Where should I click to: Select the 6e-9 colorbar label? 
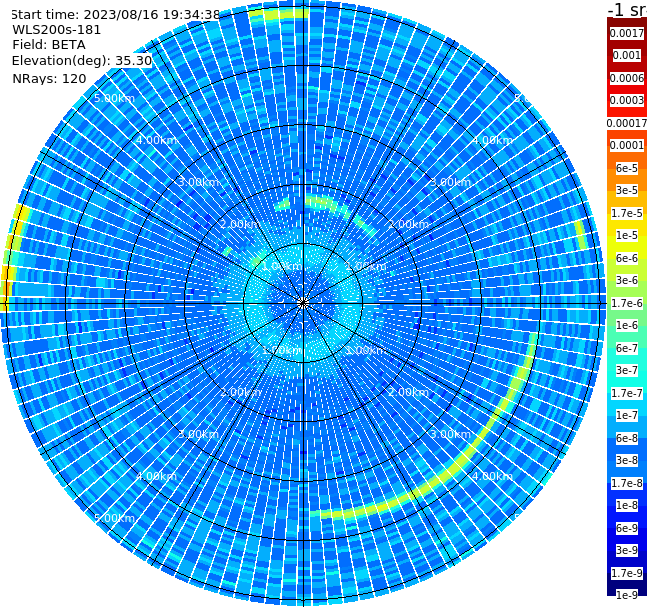coord(627,528)
